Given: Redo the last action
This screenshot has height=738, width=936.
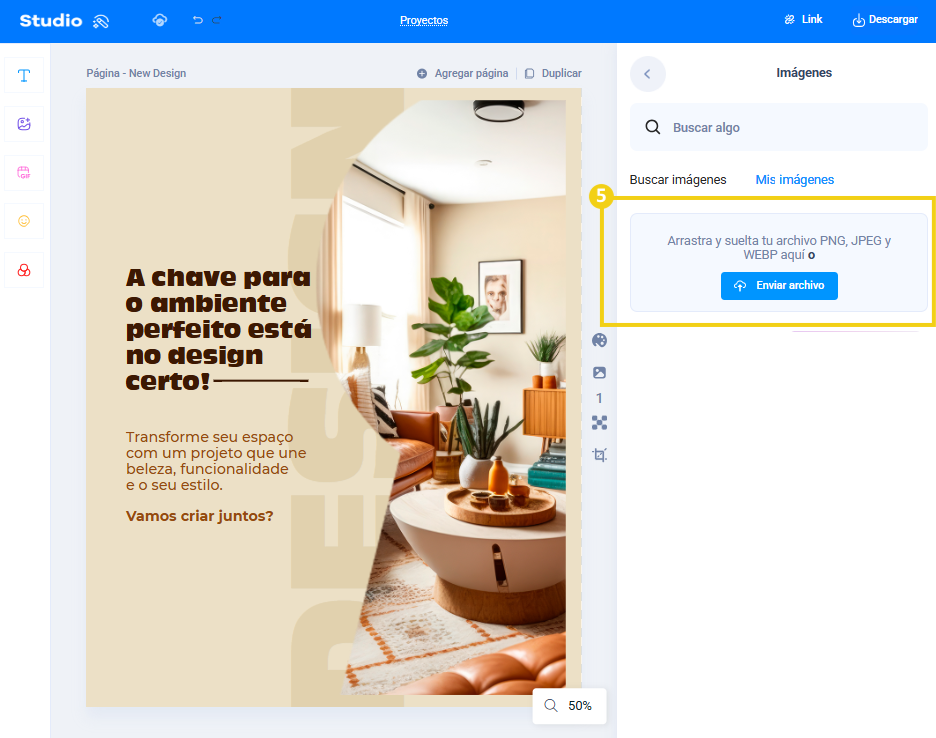Looking at the screenshot, I should (217, 20).
